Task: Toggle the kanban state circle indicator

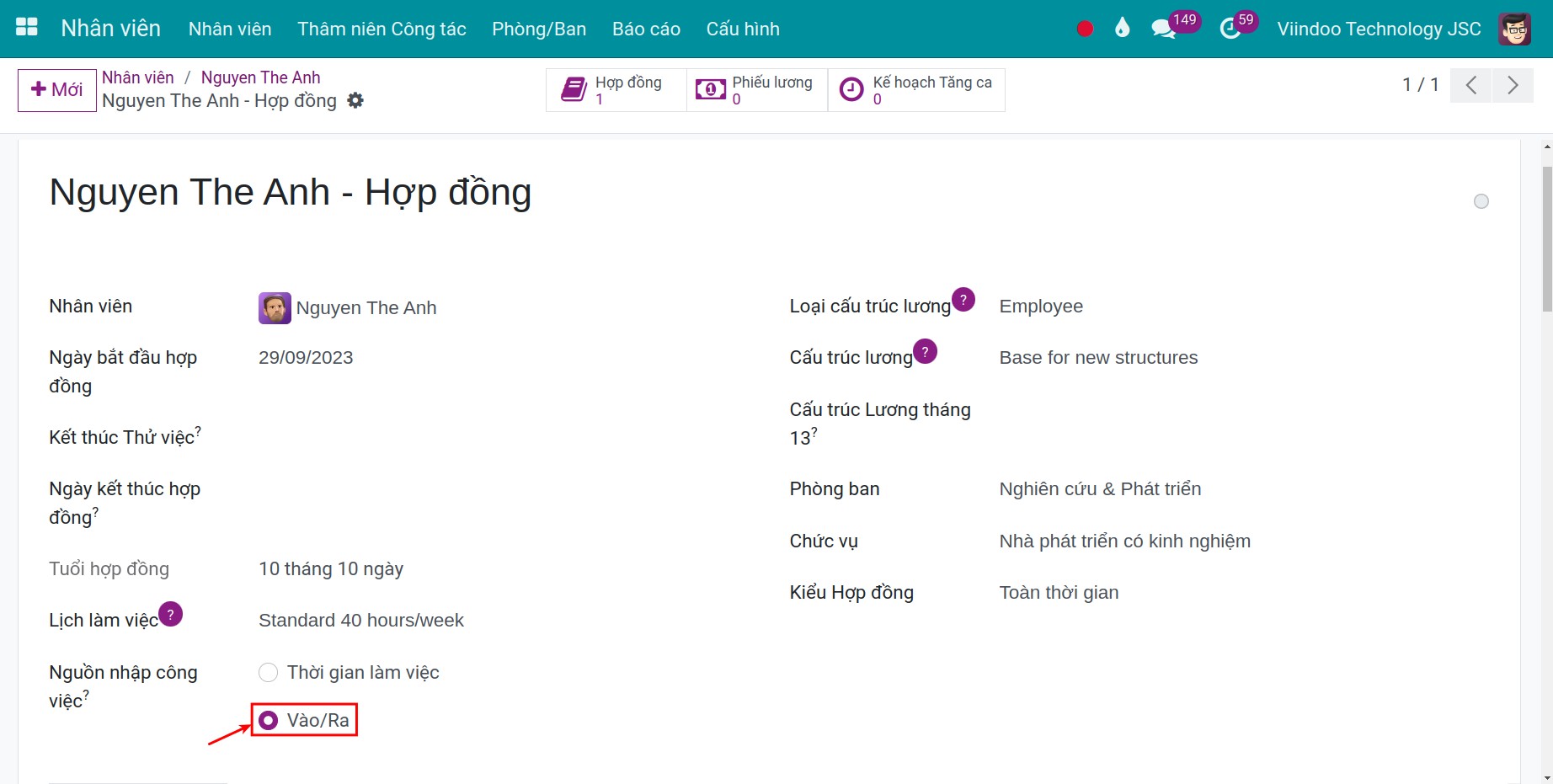Action: (x=1481, y=201)
